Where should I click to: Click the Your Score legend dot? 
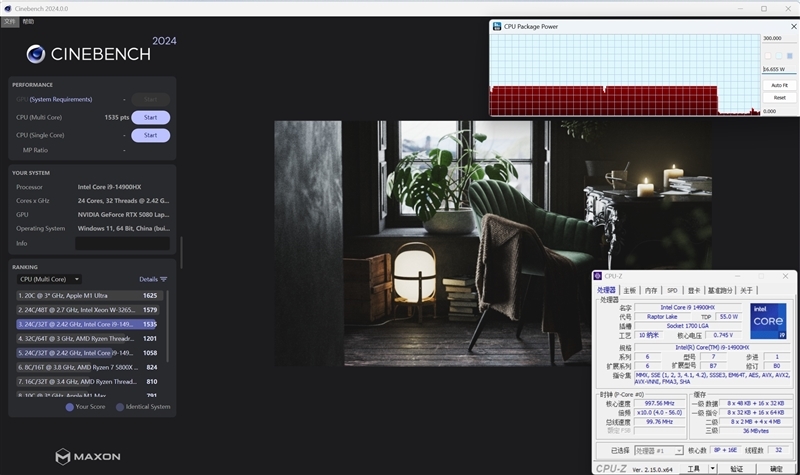pos(69,407)
